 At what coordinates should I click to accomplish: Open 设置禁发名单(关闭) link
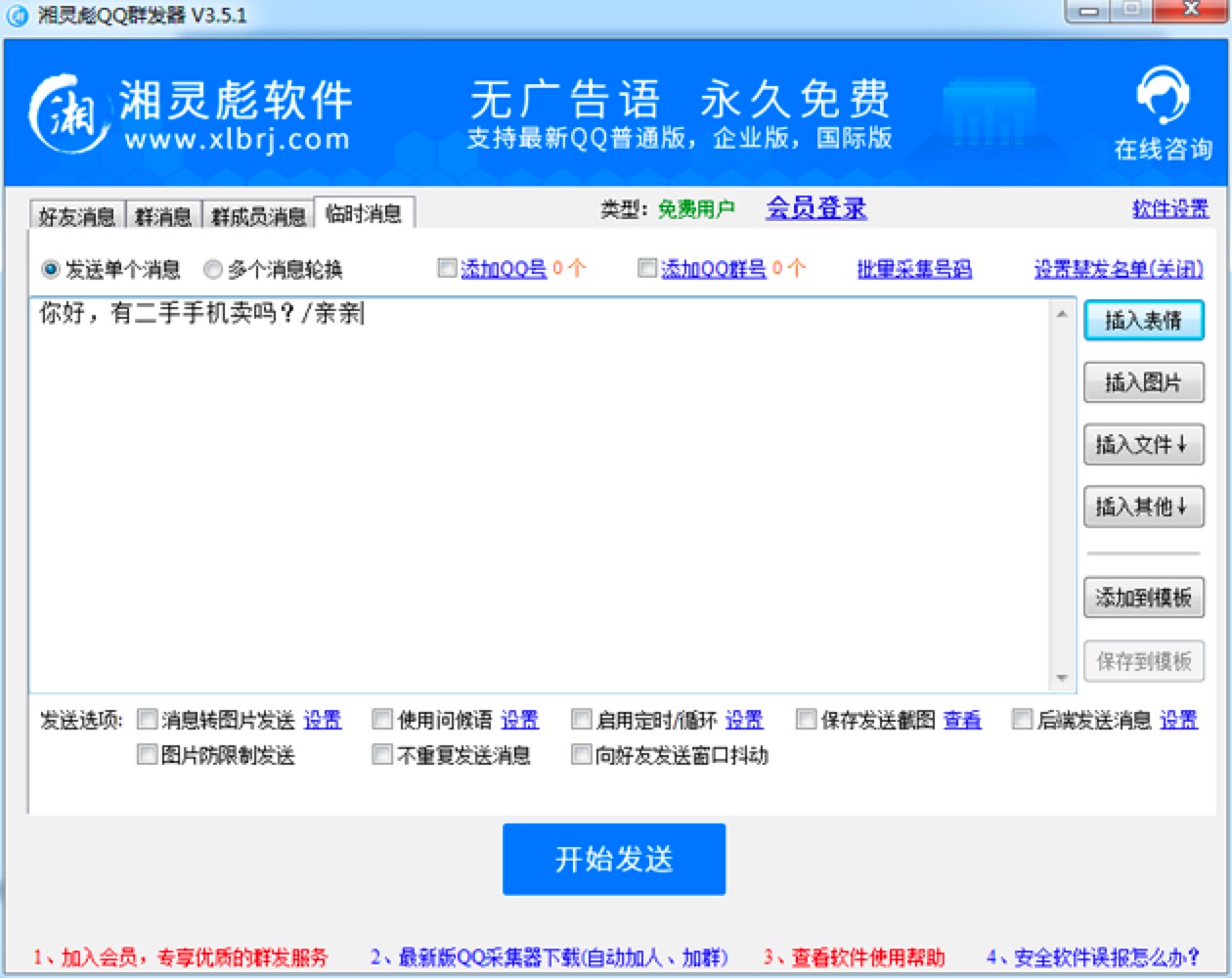pyautogui.click(x=1119, y=269)
